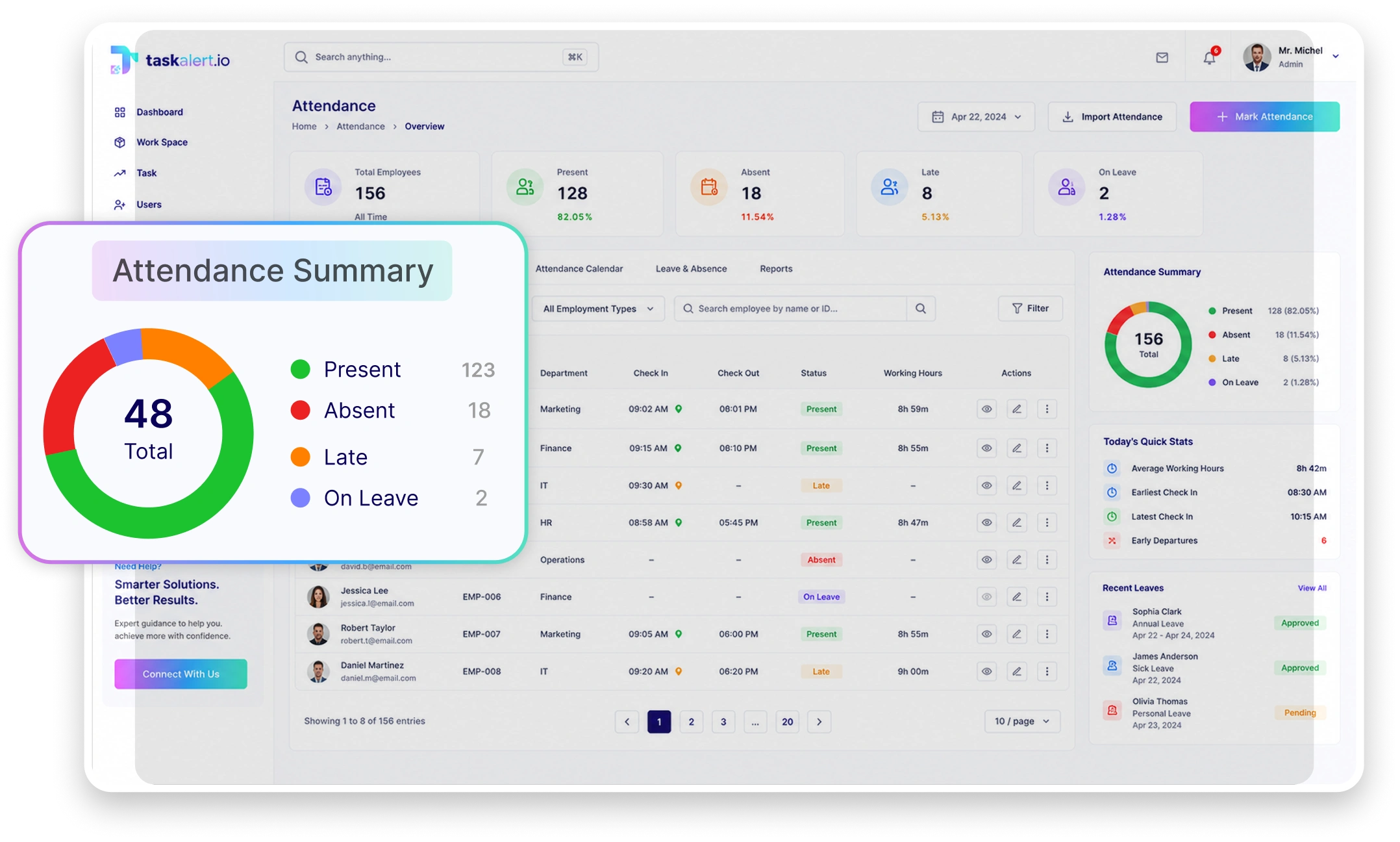The width and height of the screenshot is (1400, 842).
Task: Open the mail inbox icon
Action: (x=1162, y=58)
